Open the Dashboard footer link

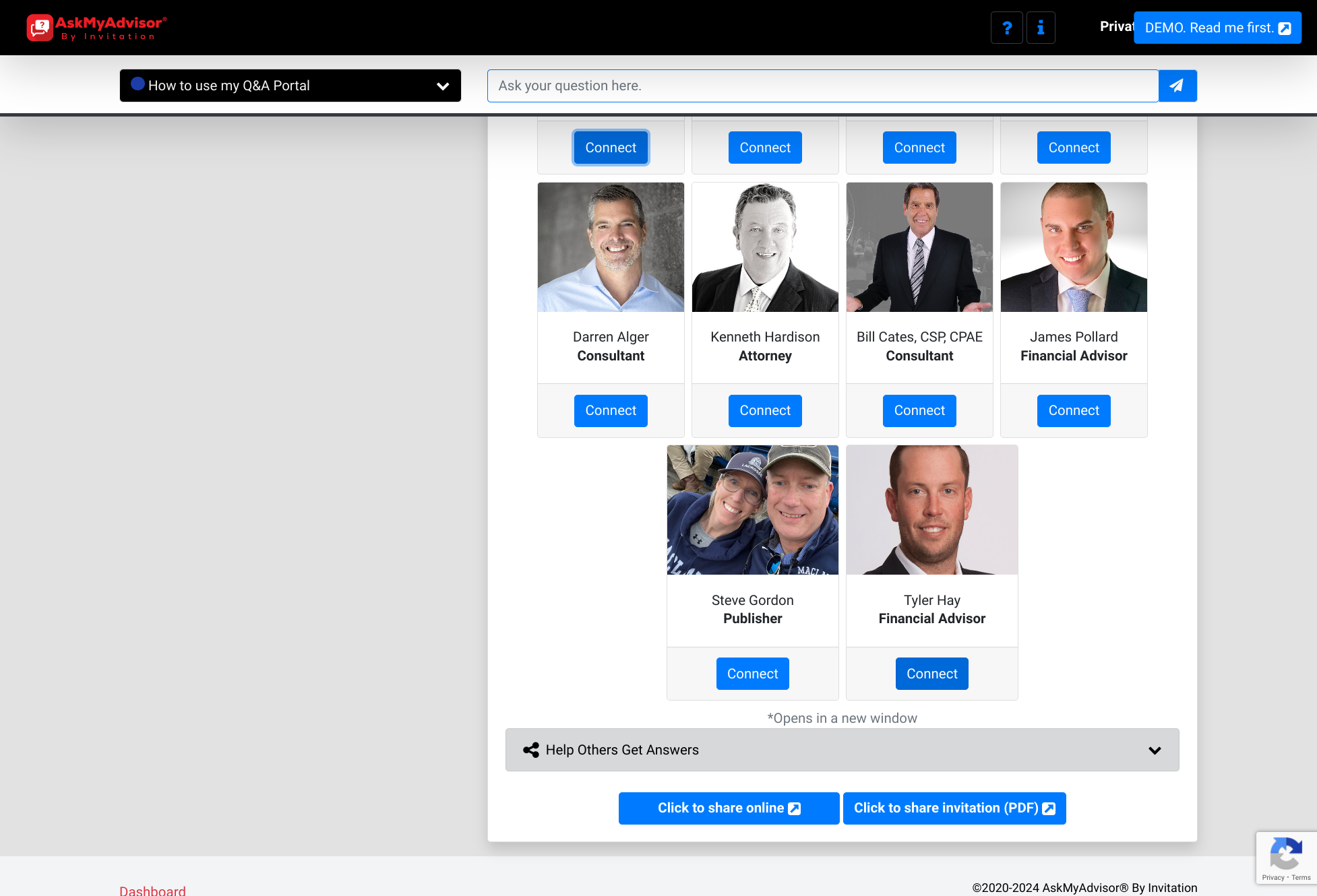coord(152,891)
